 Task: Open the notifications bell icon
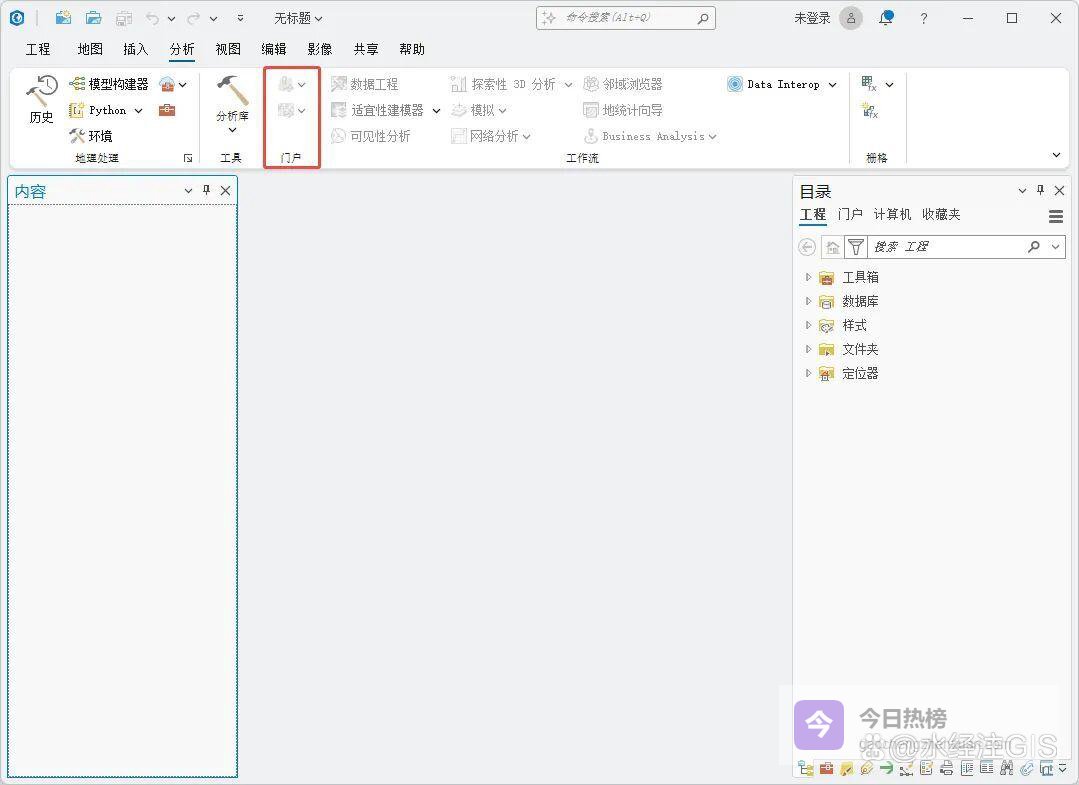coord(885,18)
